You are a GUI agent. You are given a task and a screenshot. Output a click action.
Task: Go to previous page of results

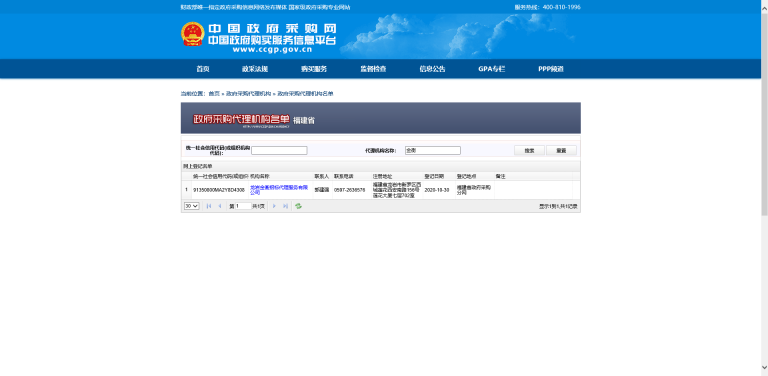[x=219, y=206]
